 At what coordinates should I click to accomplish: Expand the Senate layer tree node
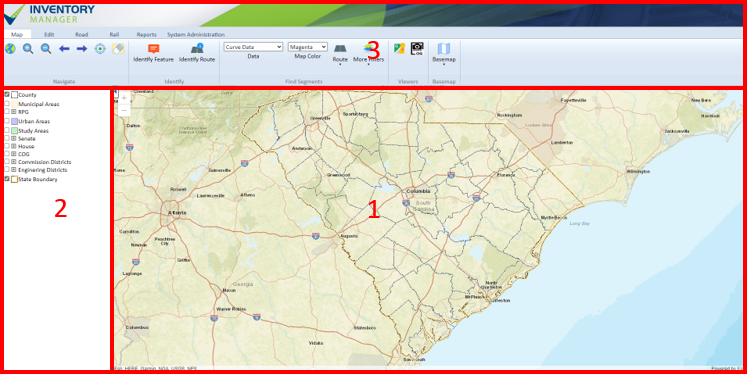(x=14, y=138)
